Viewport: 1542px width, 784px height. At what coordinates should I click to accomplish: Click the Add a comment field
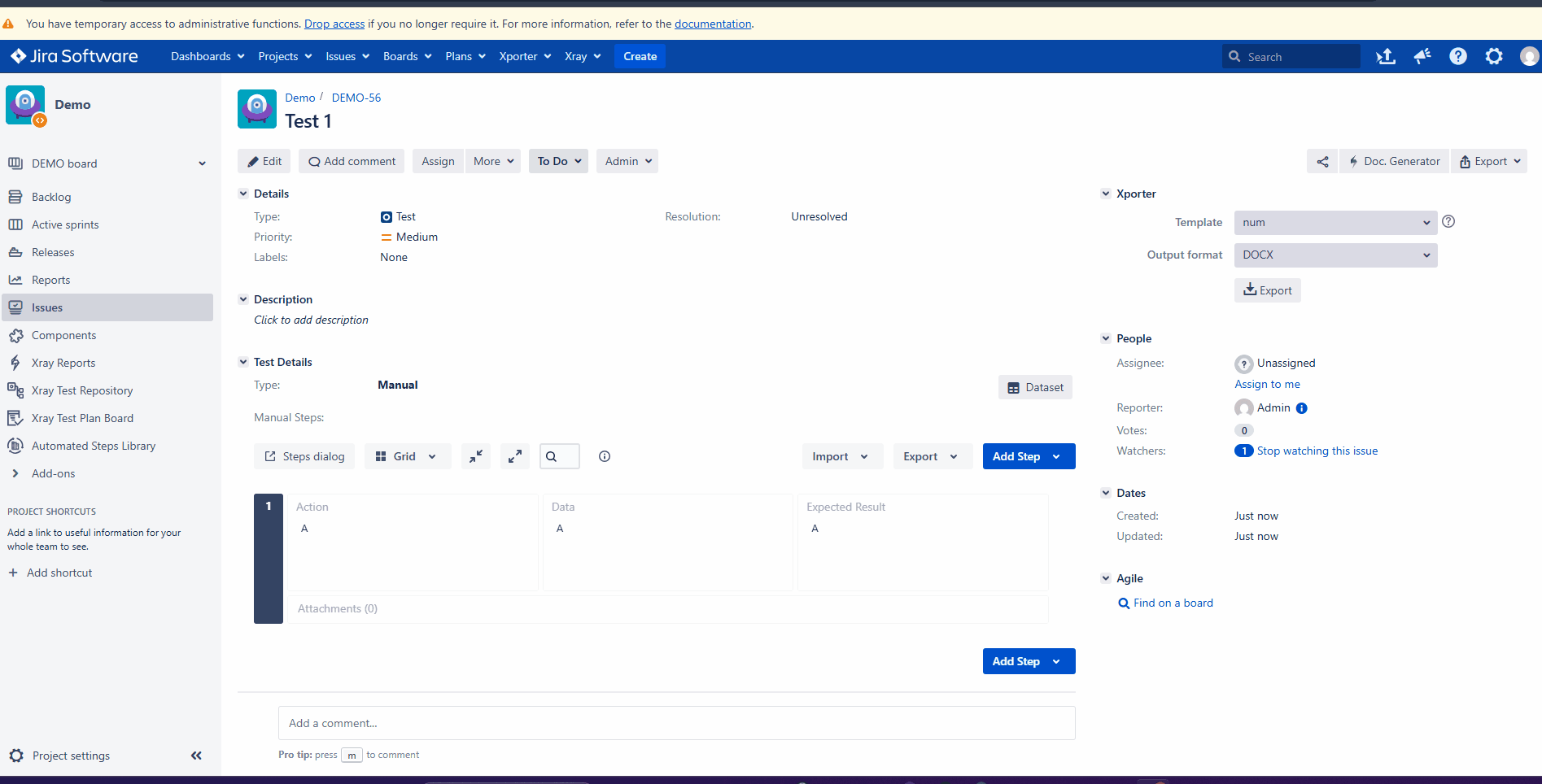(676, 723)
